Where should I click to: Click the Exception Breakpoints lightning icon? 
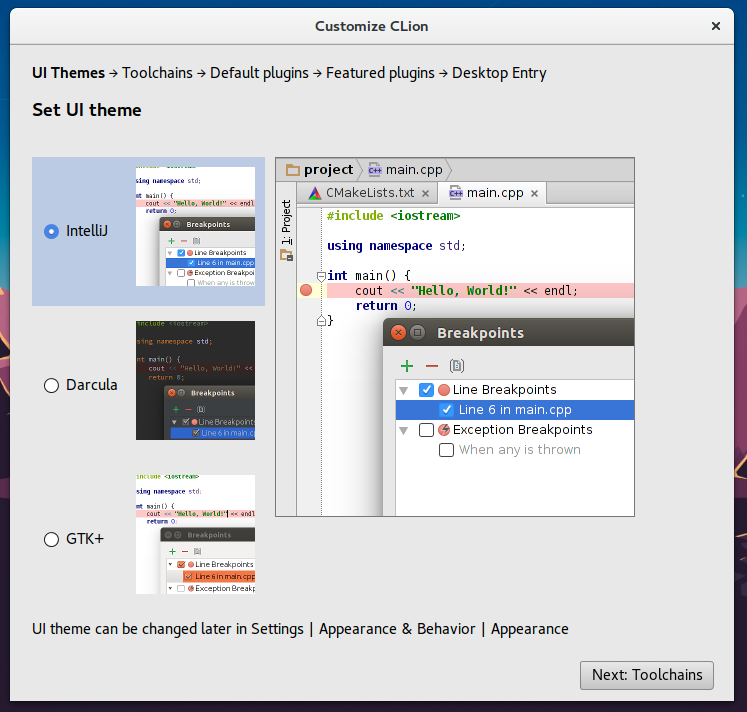click(x=444, y=430)
